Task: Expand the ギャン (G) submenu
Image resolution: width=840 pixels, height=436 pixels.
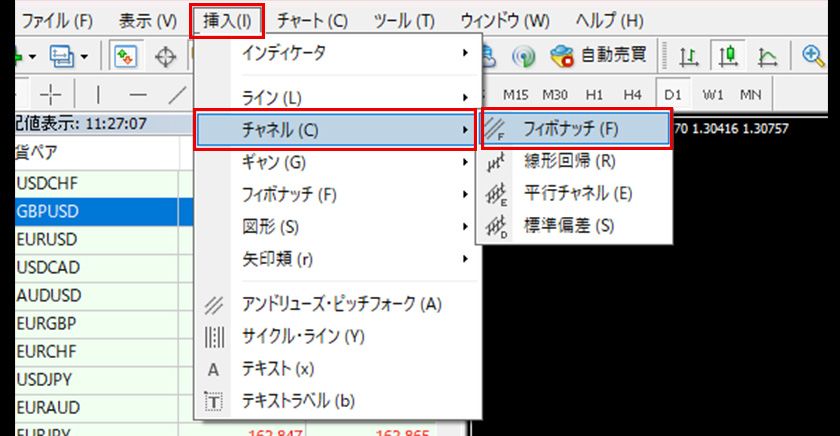Action: (338, 162)
